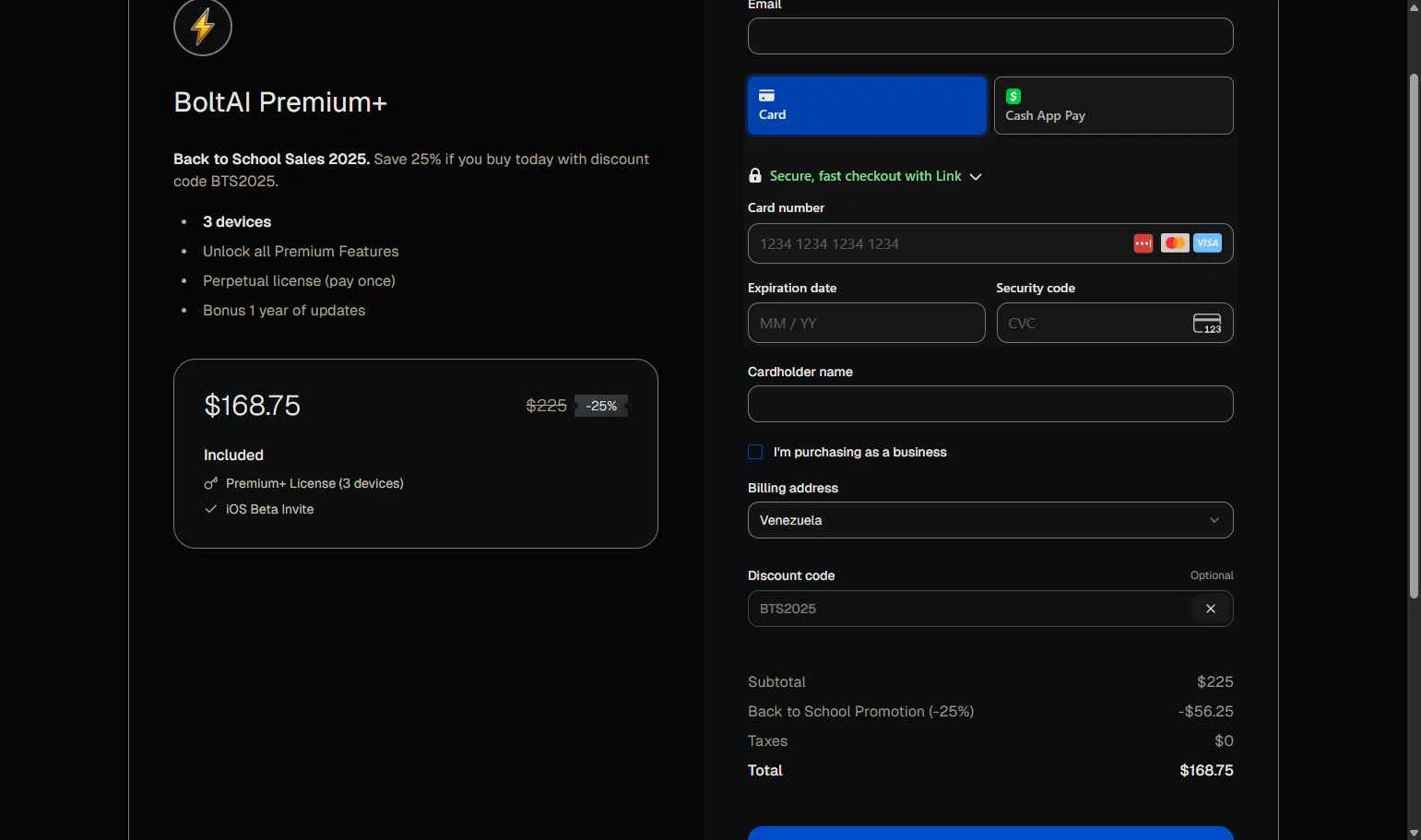Click the lock icon beside Secure checkout
Image resolution: width=1421 pixels, height=840 pixels.
755,175
